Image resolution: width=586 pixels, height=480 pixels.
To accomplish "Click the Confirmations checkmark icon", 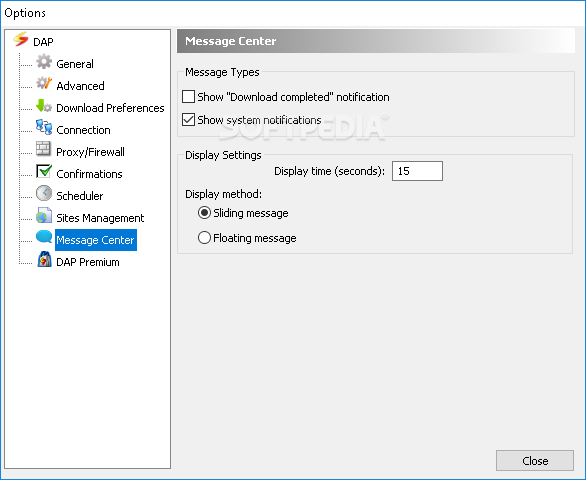I will point(44,171).
